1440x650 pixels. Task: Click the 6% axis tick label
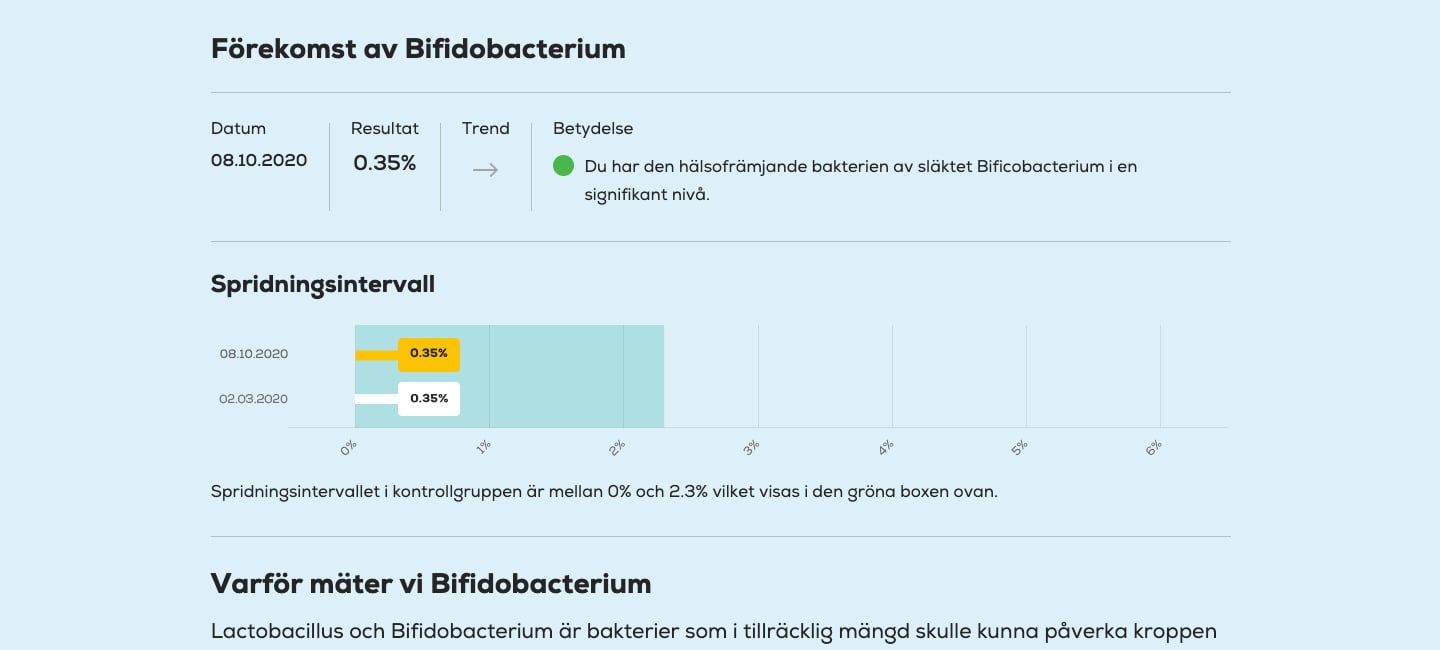1154,449
